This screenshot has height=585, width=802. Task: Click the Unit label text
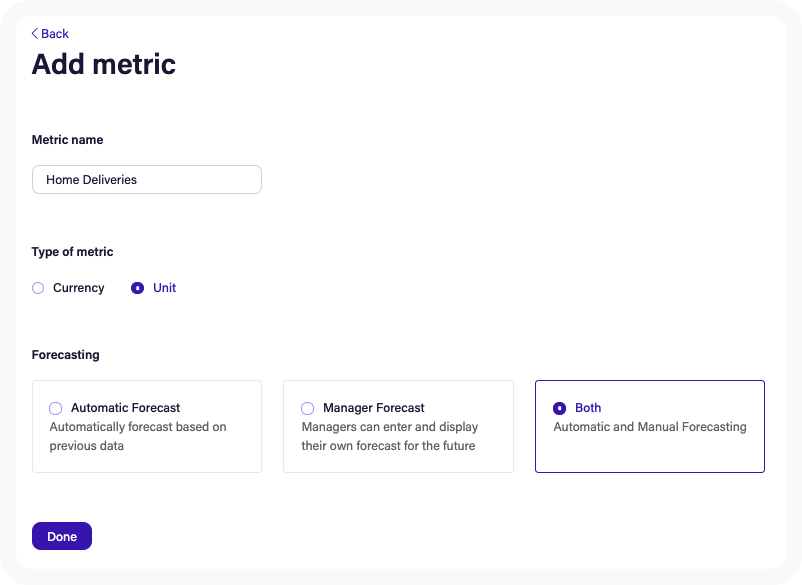click(x=162, y=288)
